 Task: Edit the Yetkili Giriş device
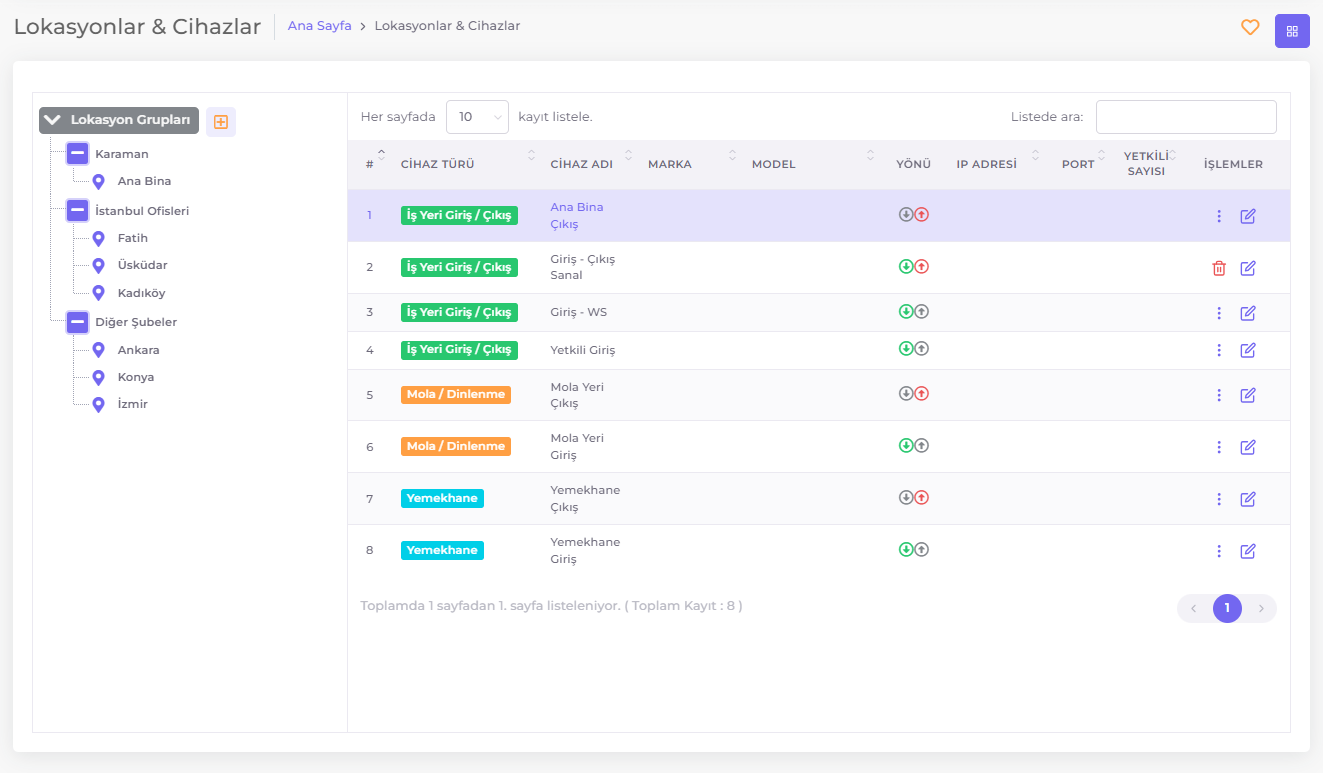pyautogui.click(x=1248, y=350)
